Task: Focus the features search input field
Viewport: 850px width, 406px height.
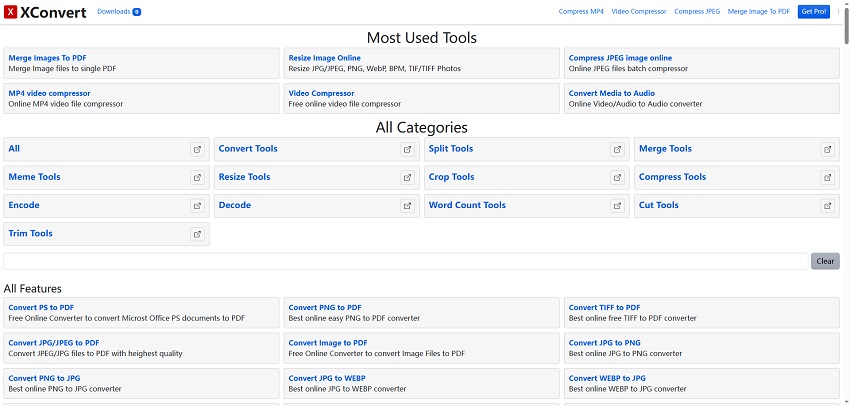Action: tap(405, 261)
